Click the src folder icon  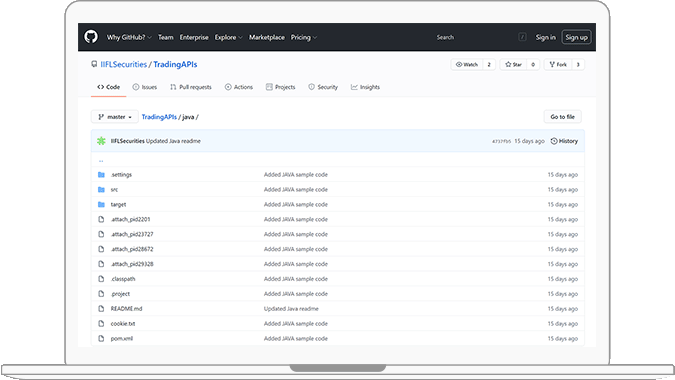(101, 189)
